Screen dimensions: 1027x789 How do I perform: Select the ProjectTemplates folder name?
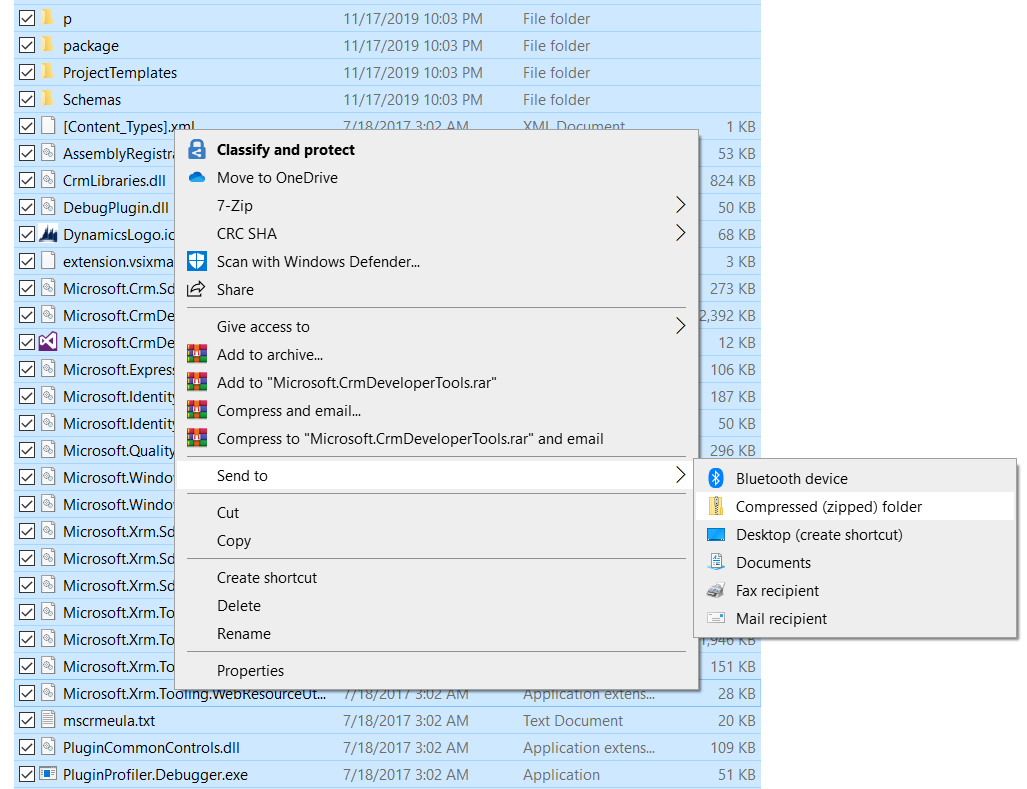[x=120, y=72]
